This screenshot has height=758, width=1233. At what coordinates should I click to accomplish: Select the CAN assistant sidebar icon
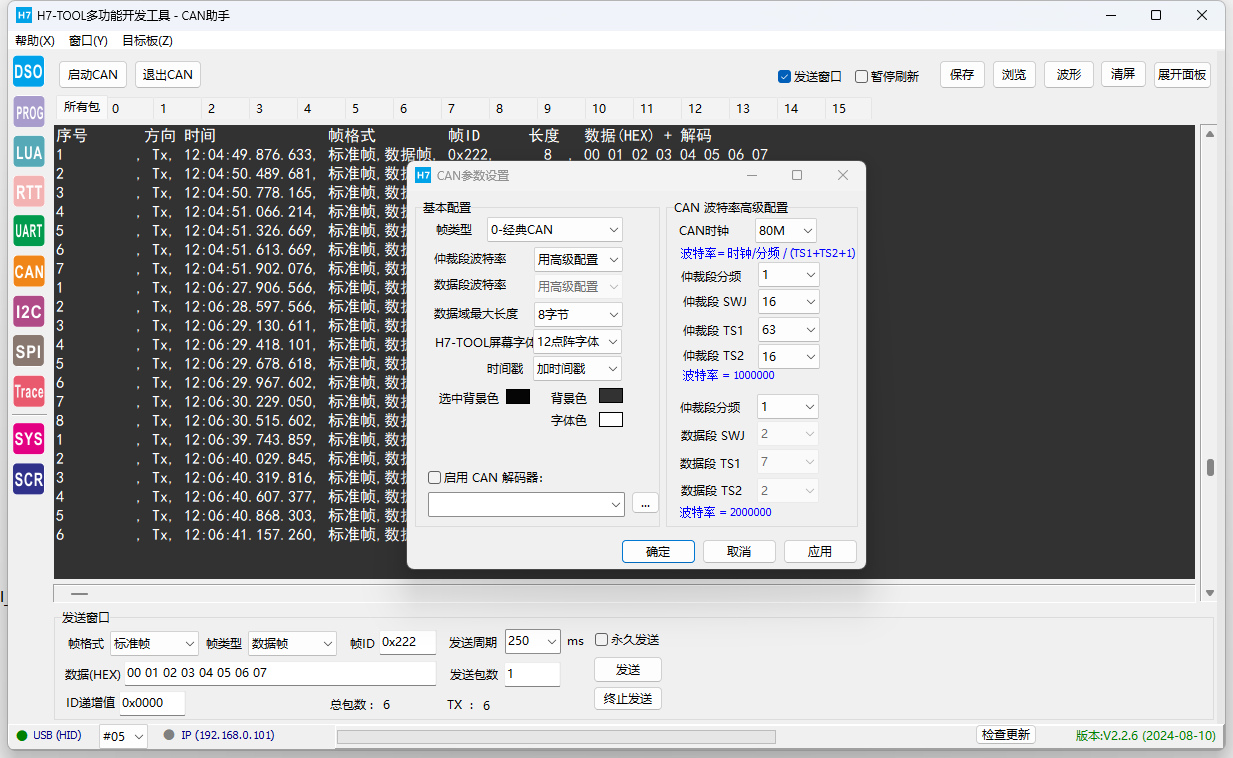28,271
